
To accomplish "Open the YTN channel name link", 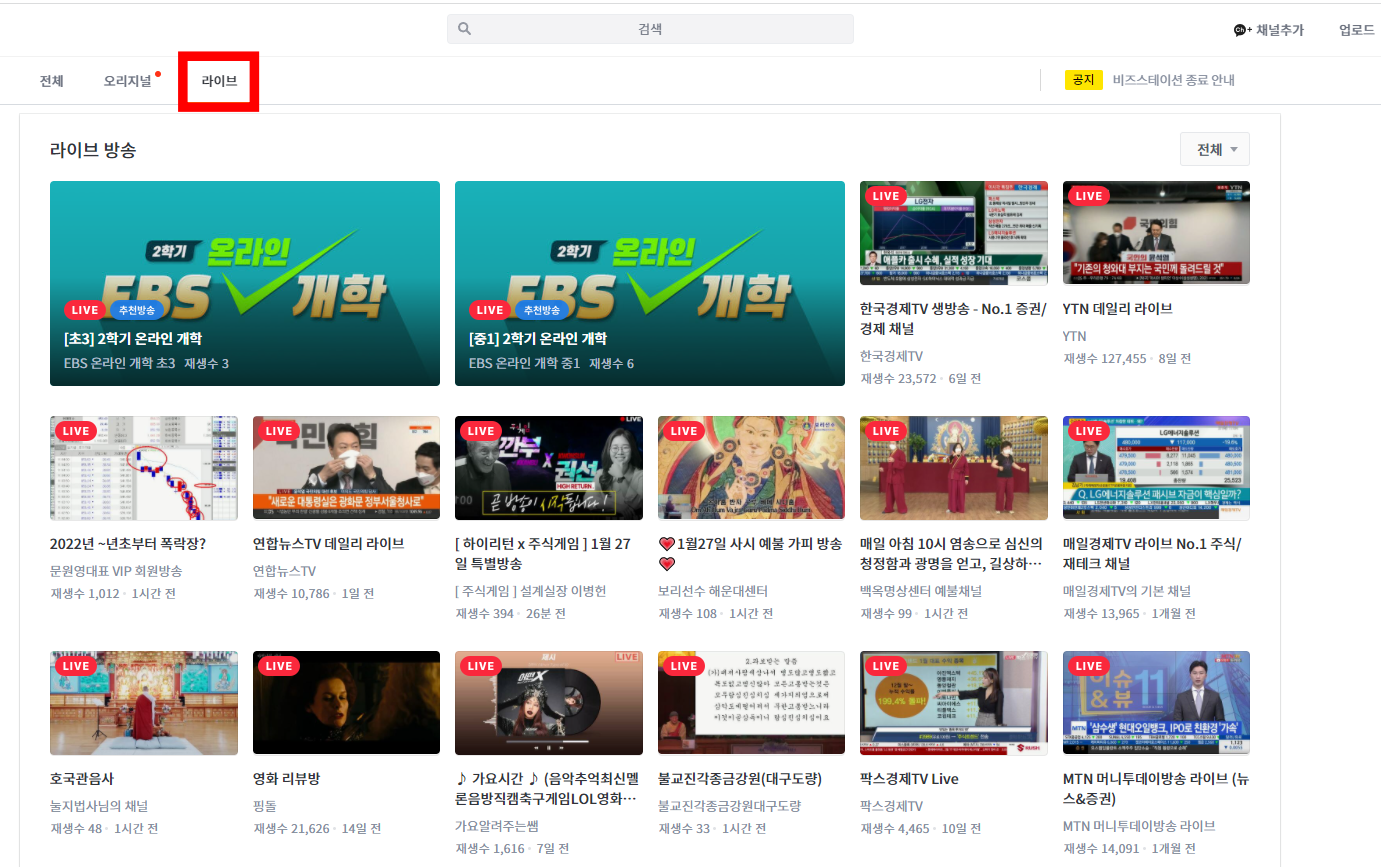I will (x=1075, y=336).
